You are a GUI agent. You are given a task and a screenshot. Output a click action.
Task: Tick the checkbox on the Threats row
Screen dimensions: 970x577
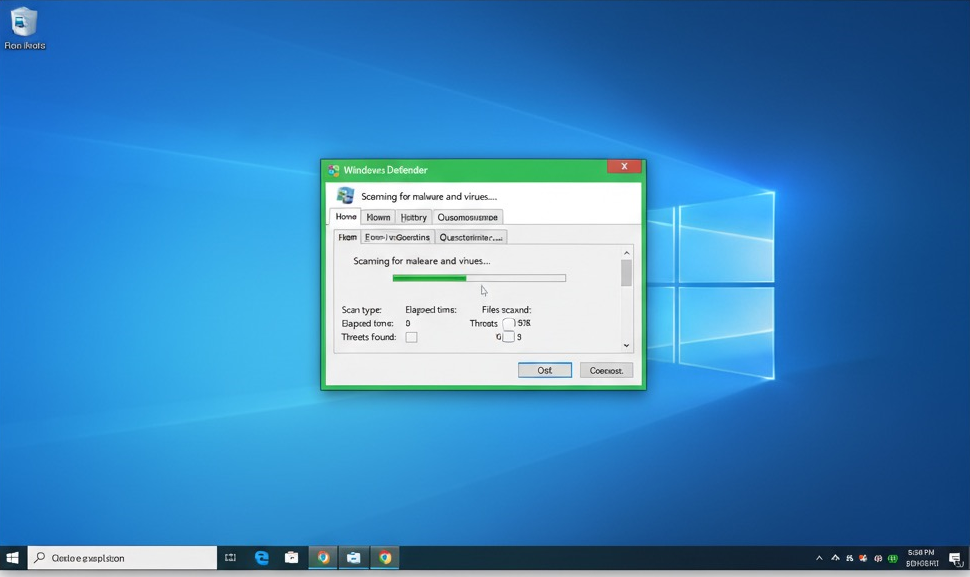pyautogui.click(x=509, y=324)
